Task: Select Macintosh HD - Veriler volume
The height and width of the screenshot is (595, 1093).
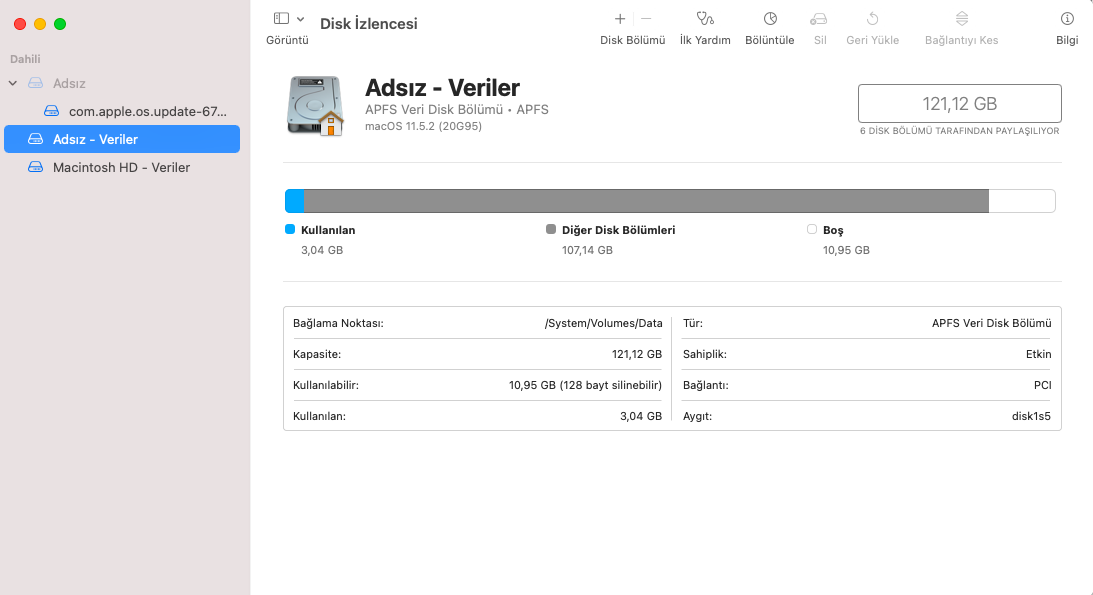Action: tap(121, 167)
